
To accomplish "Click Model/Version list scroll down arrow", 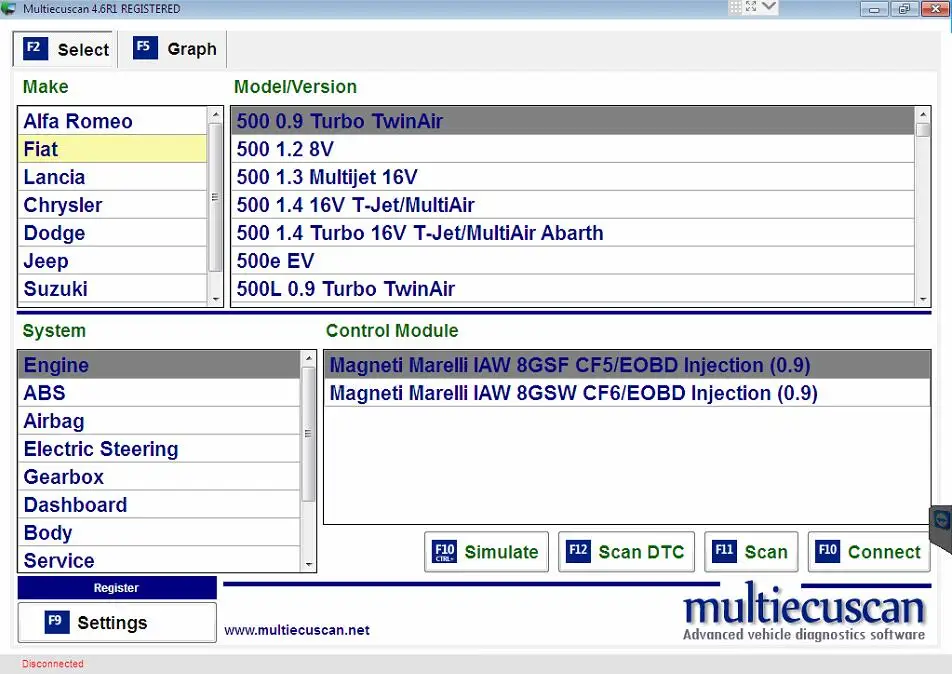I will (923, 299).
